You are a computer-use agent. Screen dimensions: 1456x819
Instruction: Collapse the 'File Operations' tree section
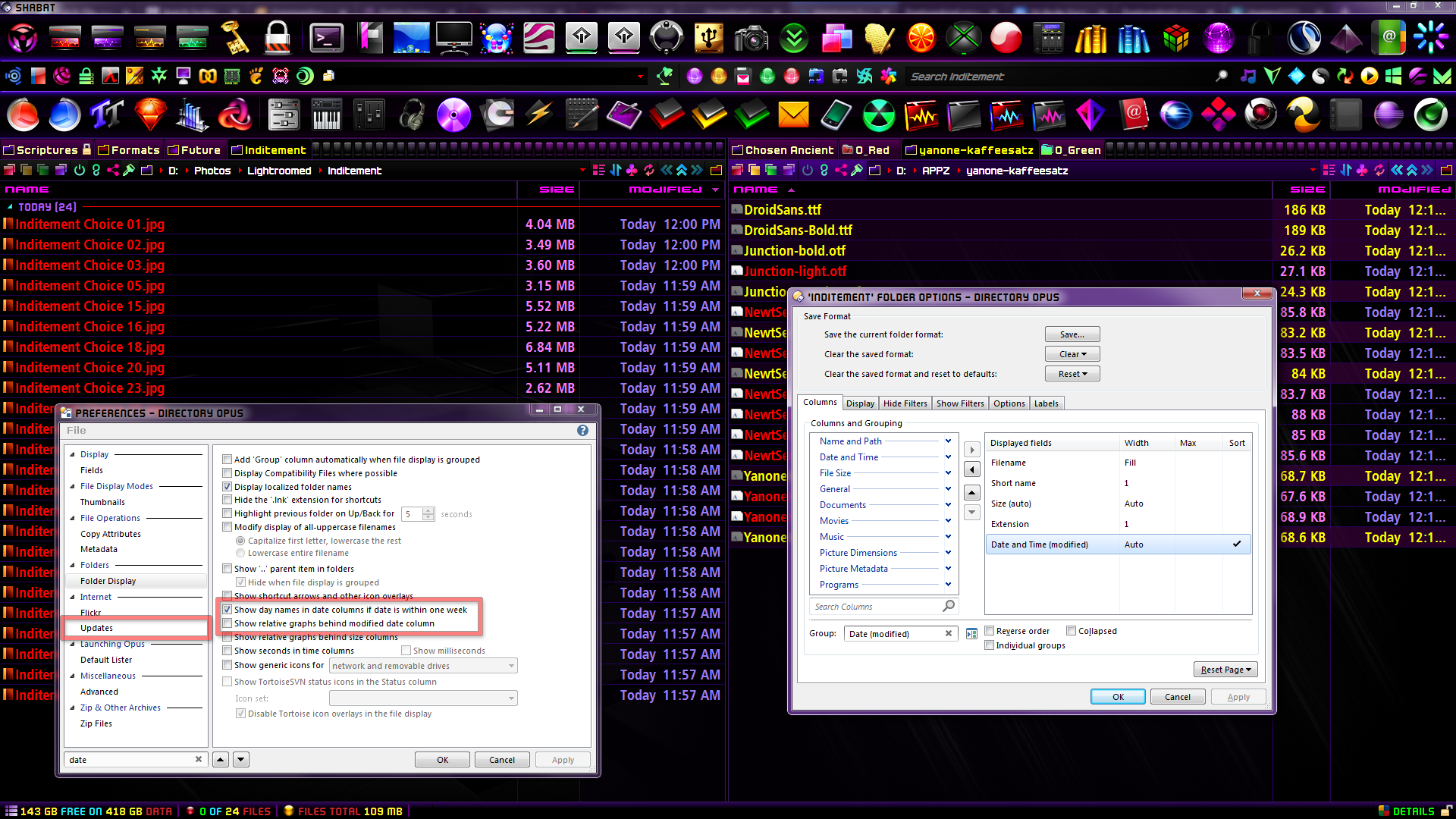73,518
